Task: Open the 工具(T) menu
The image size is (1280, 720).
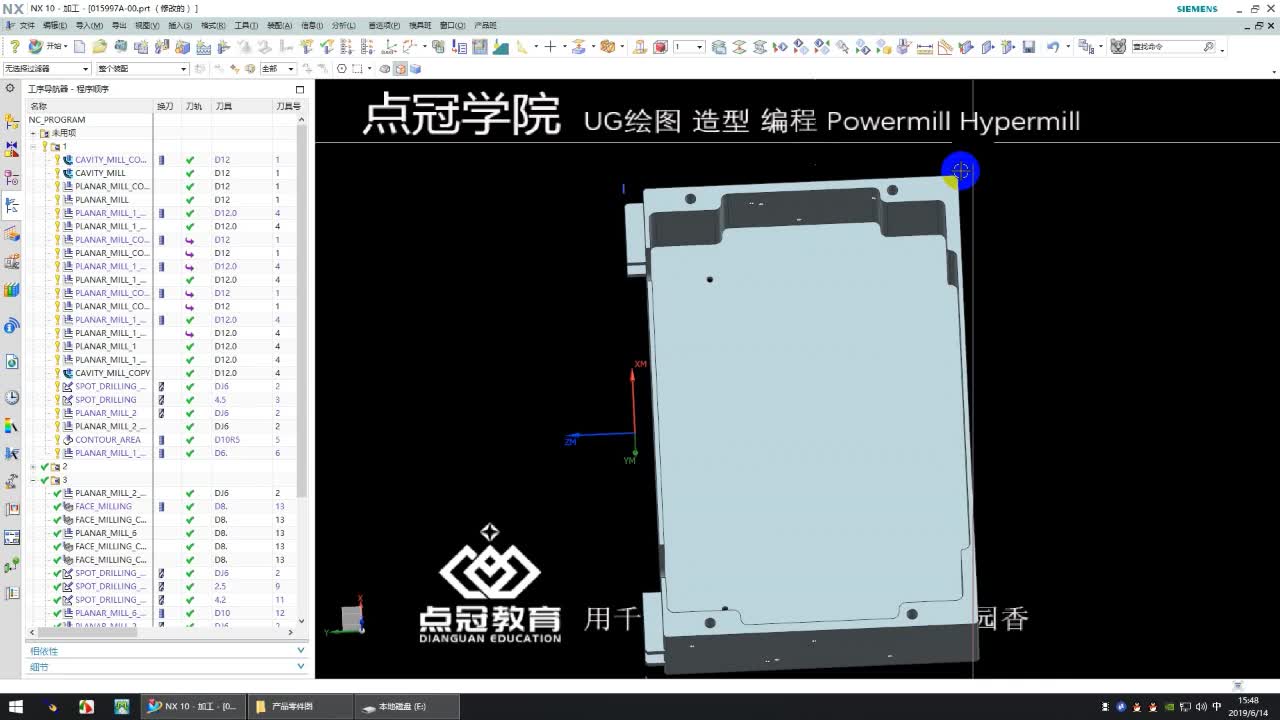Action: [246, 25]
